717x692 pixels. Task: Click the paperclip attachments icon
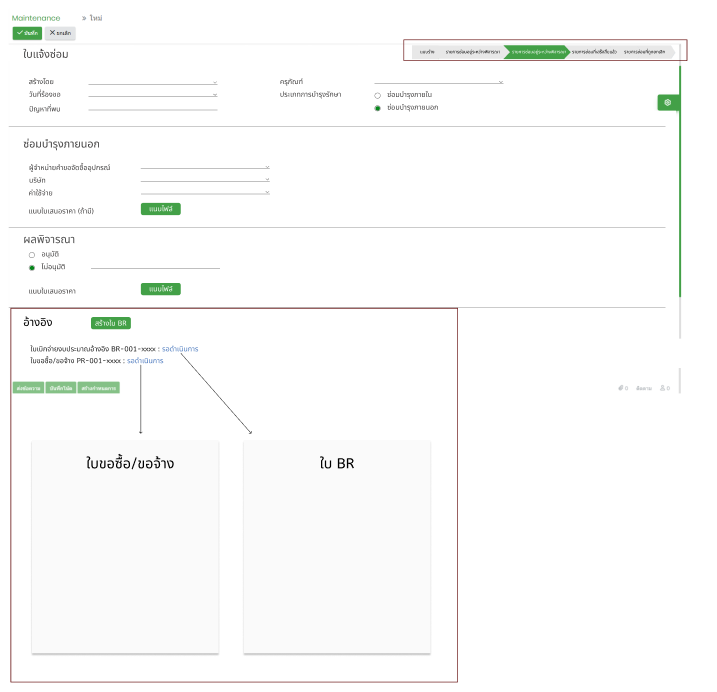621,388
